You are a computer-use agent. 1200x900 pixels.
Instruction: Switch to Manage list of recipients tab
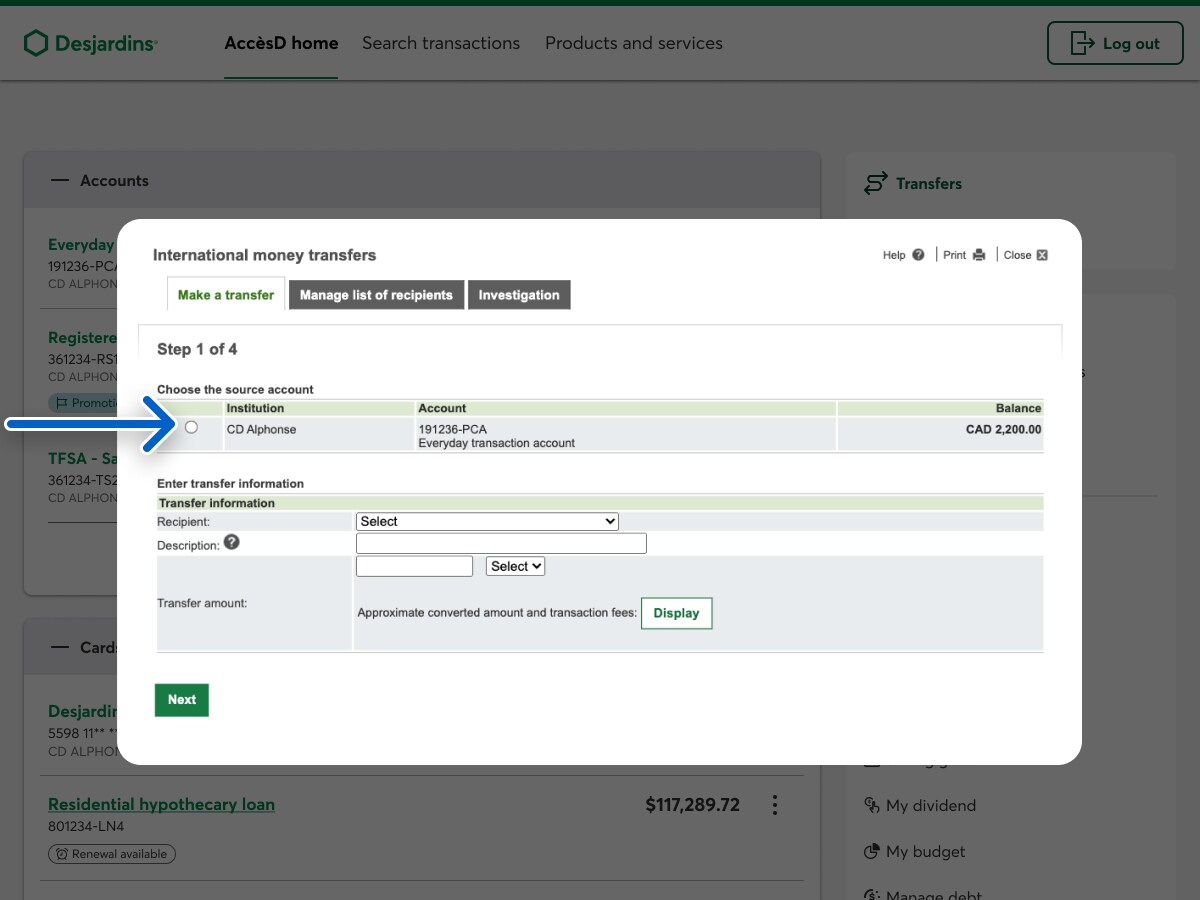click(376, 295)
